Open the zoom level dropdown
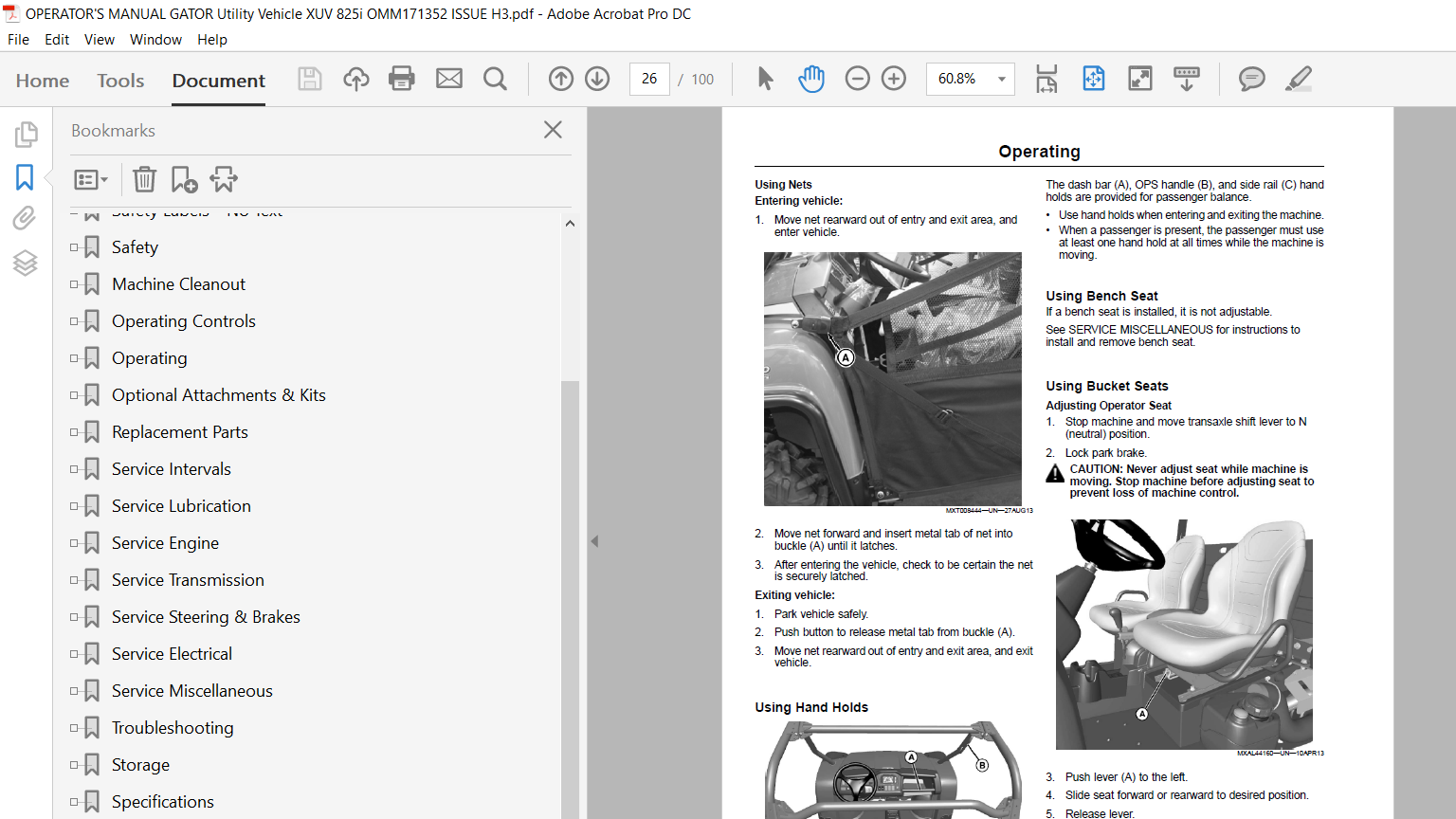This screenshot has width=1456, height=819. tap(1002, 79)
